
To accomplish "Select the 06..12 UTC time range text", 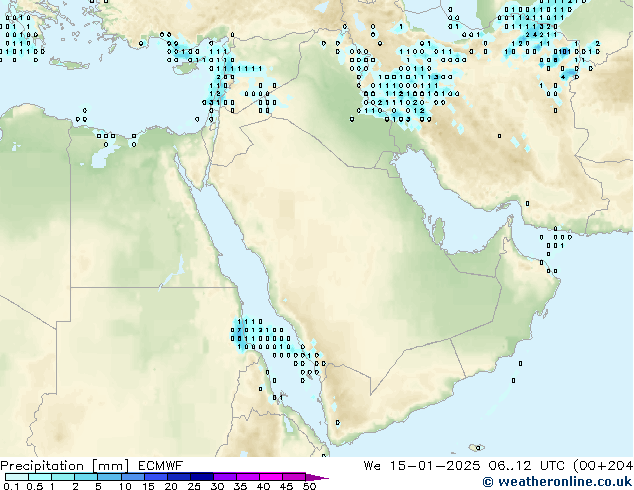I will pos(527,466).
